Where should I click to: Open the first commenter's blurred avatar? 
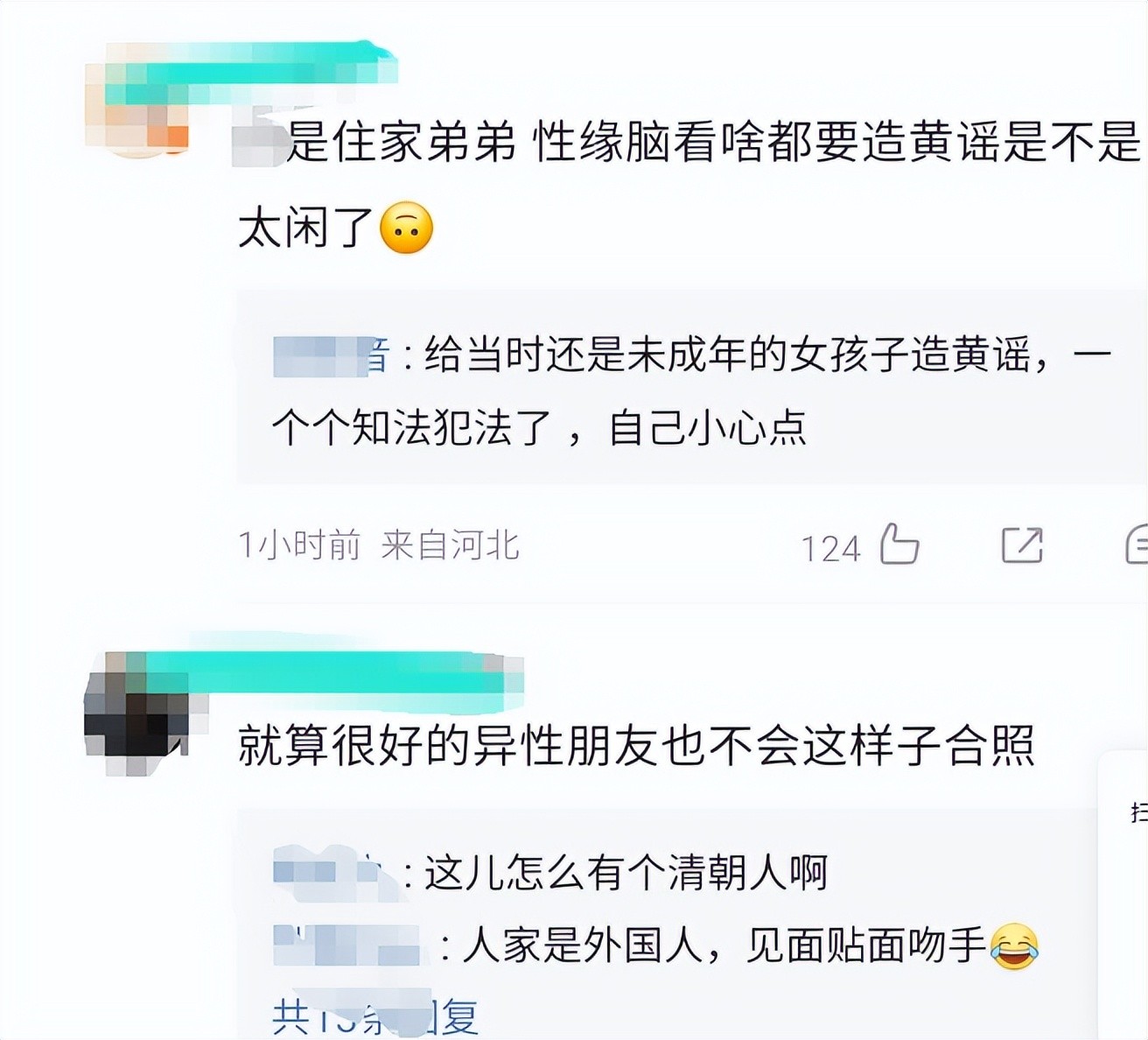[x=138, y=116]
